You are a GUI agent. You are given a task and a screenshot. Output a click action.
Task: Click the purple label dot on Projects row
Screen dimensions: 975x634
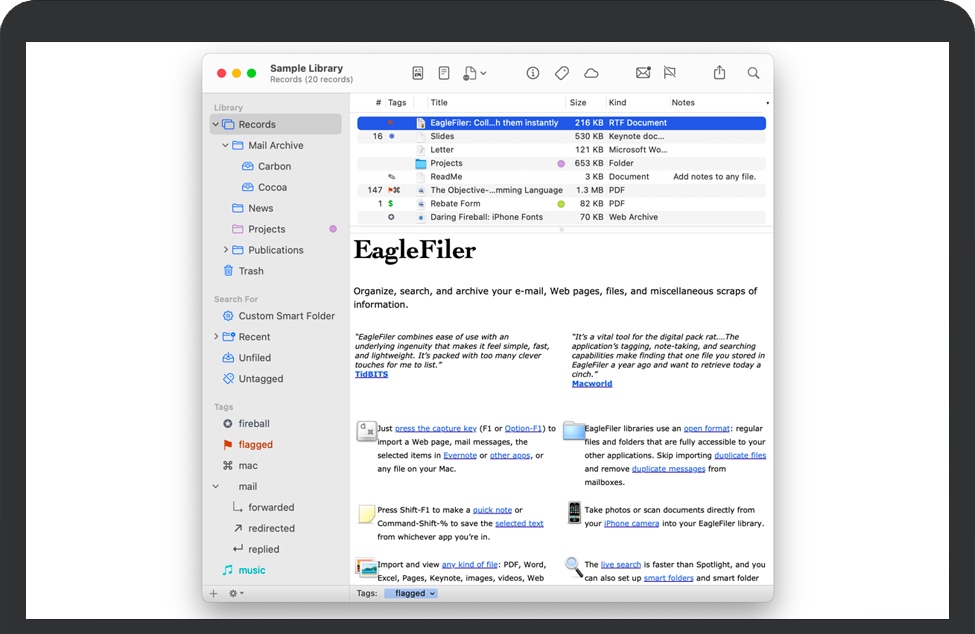tap(561, 164)
